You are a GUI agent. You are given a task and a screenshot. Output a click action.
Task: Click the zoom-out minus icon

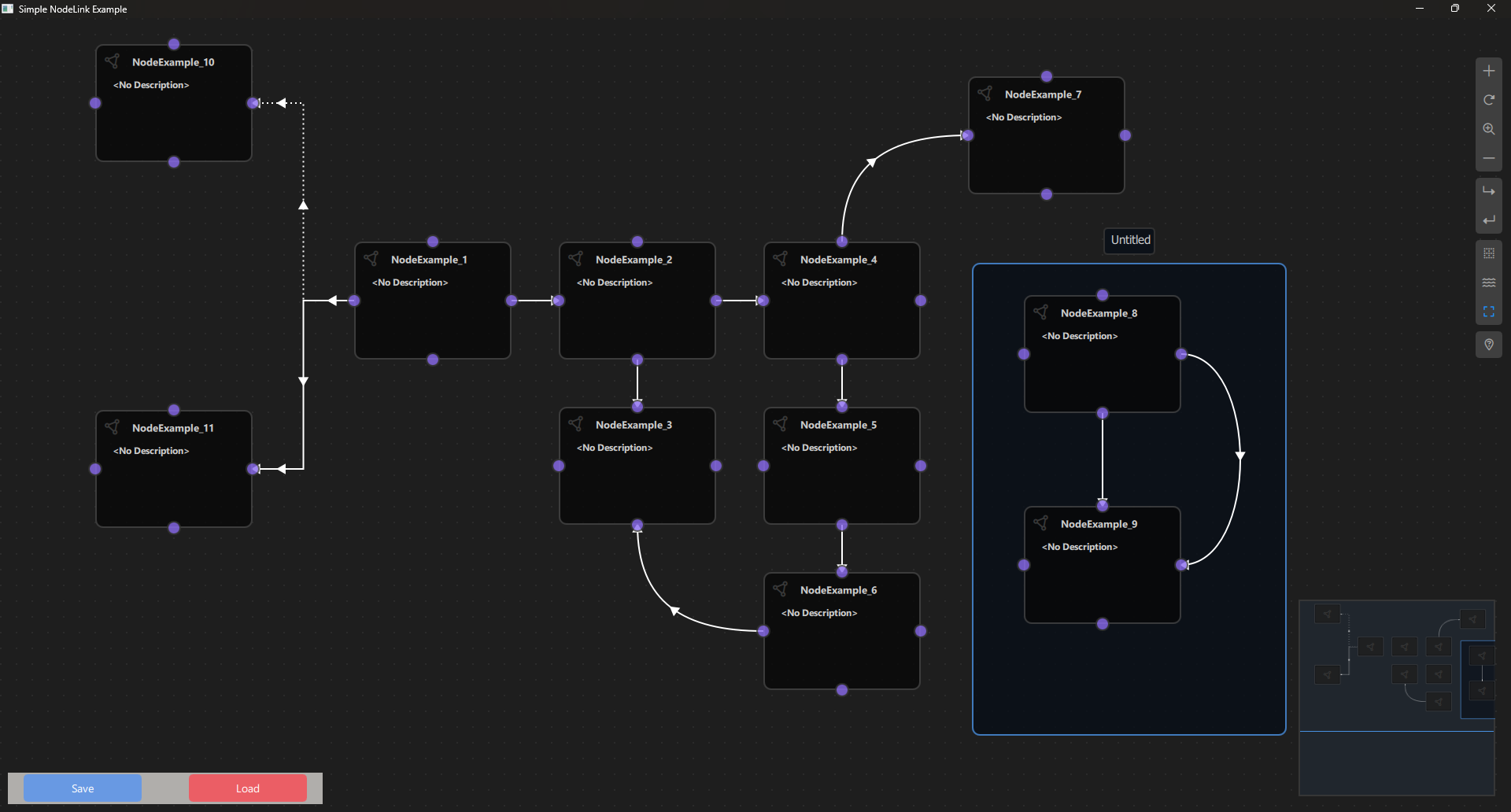[1489, 158]
